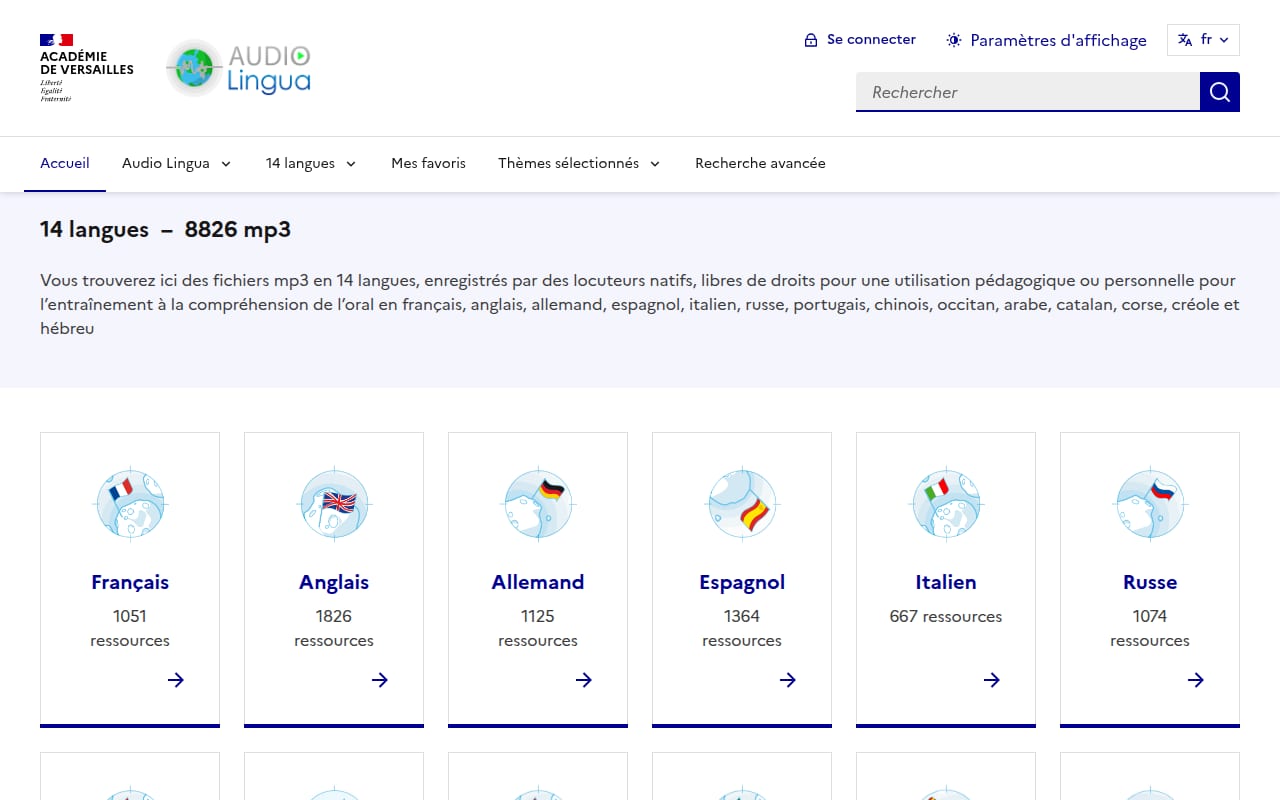Expand the 14 langues menu

tap(311, 163)
